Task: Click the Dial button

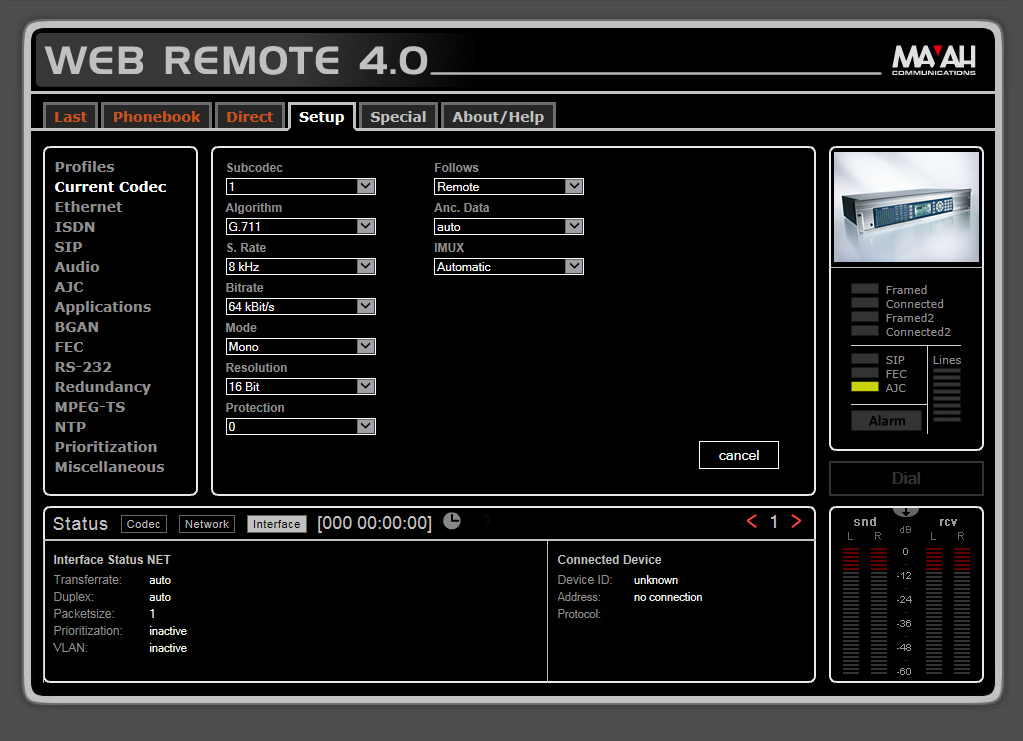Action: (x=906, y=478)
